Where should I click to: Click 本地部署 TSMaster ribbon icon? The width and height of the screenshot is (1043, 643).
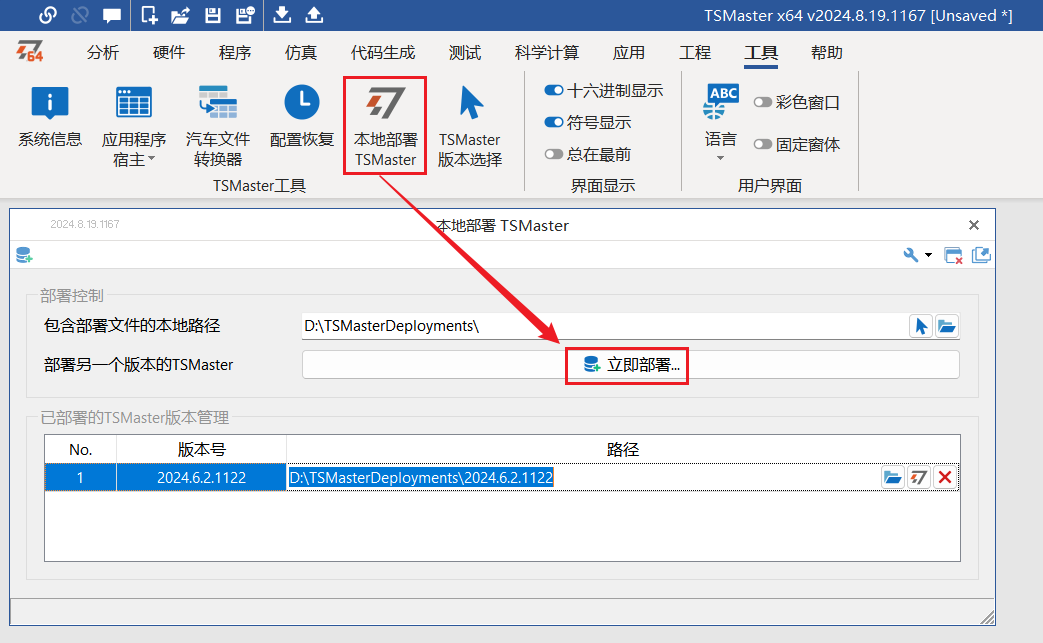click(385, 126)
